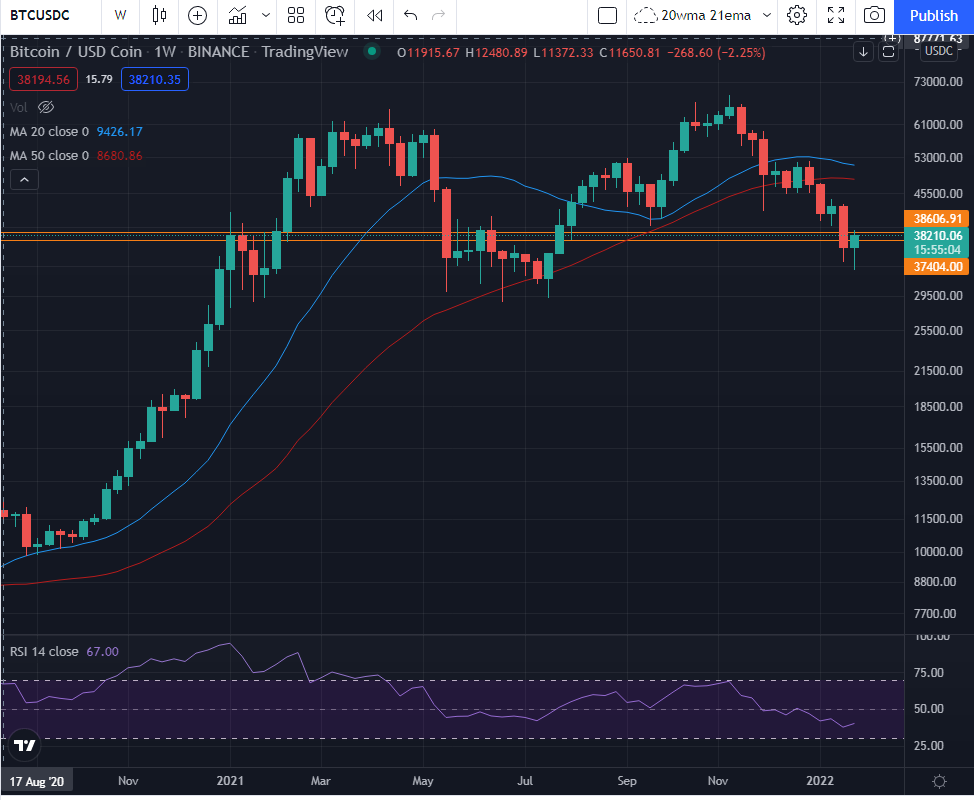Expand the layout name dropdown chevron
Viewport: 974px width, 800px height.
(767, 16)
